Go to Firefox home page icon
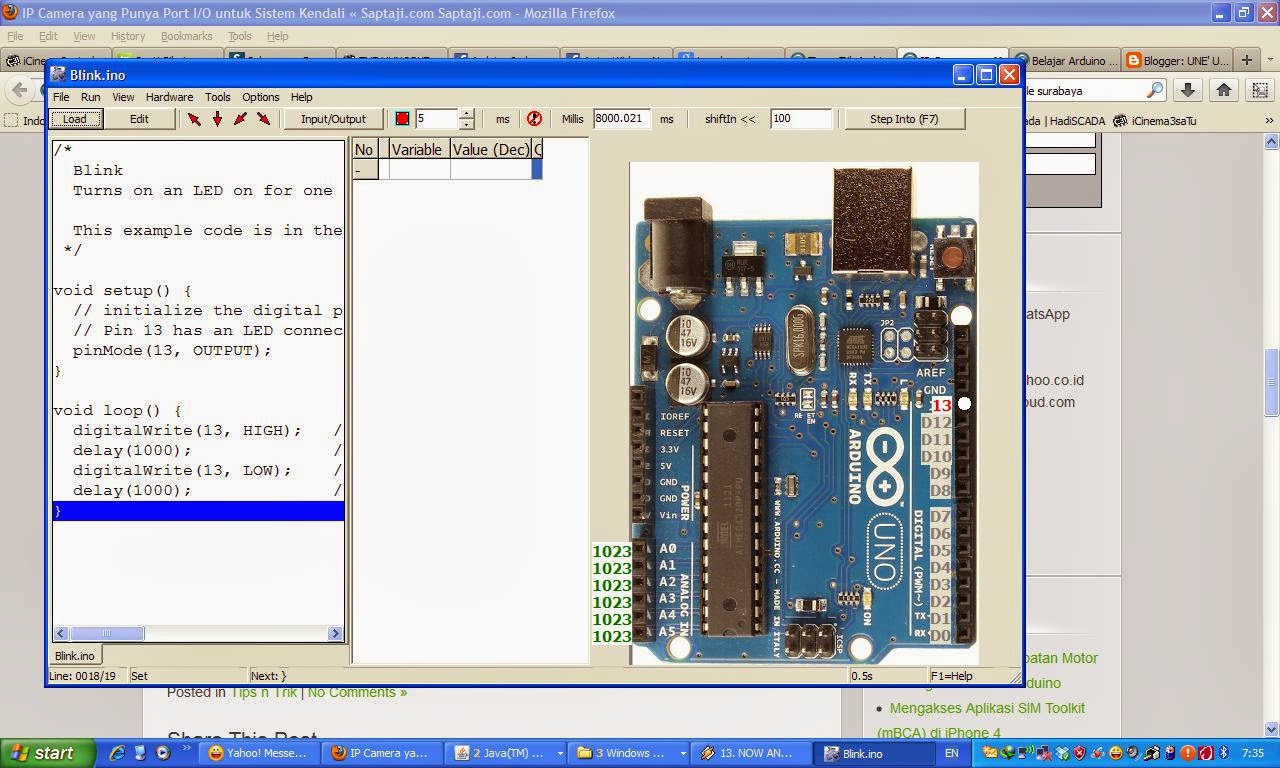This screenshot has height=768, width=1280. 1224,90
